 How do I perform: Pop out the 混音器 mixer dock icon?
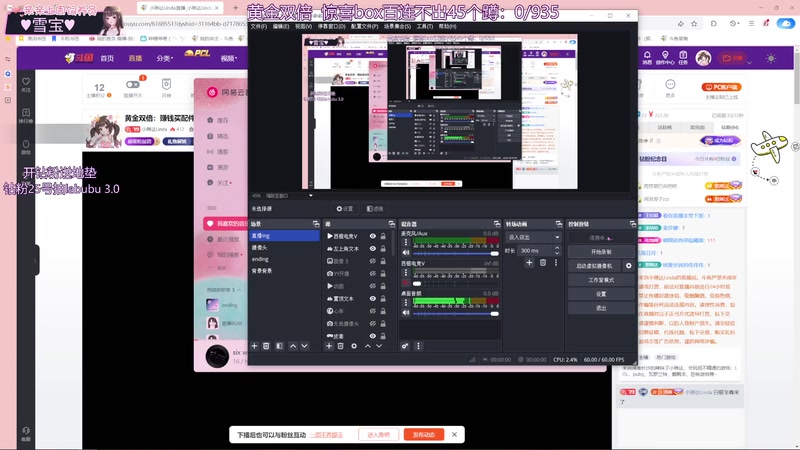coord(496,224)
